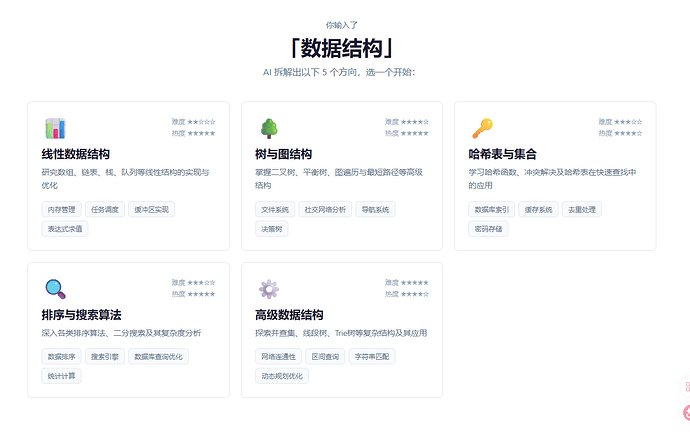Select the 哈希表与集合 card title
Image resolution: width=690 pixels, height=446 pixels.
point(503,154)
